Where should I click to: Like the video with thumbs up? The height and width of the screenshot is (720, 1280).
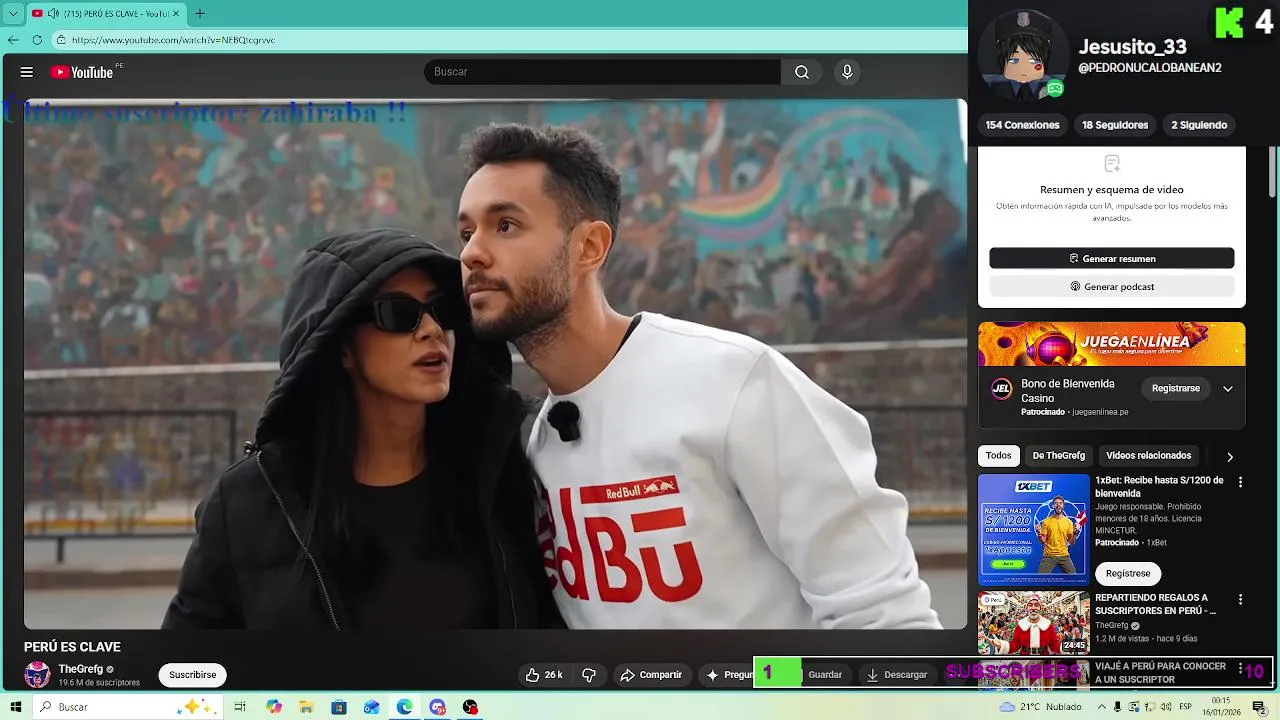[544, 675]
